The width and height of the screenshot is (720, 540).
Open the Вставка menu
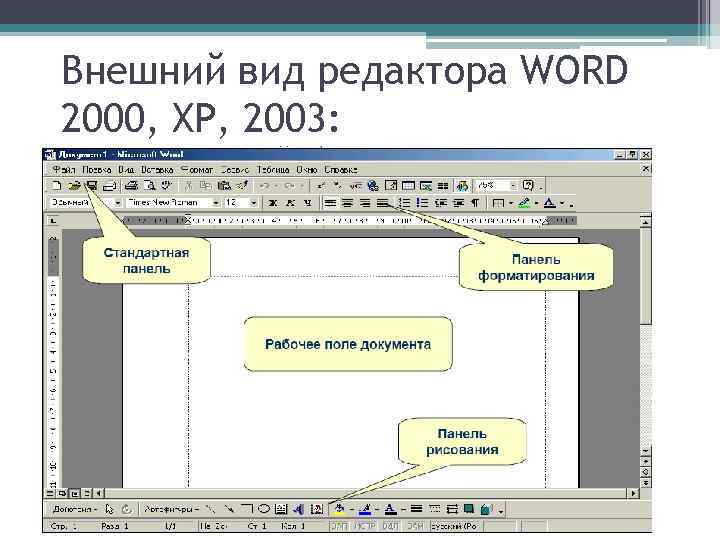(x=157, y=169)
